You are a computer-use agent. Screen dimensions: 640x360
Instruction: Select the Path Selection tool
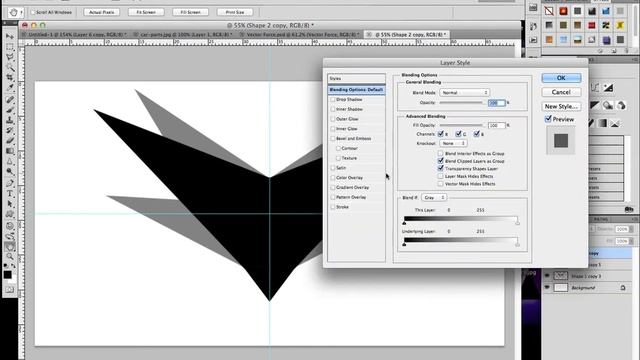pyautogui.click(x=10, y=204)
